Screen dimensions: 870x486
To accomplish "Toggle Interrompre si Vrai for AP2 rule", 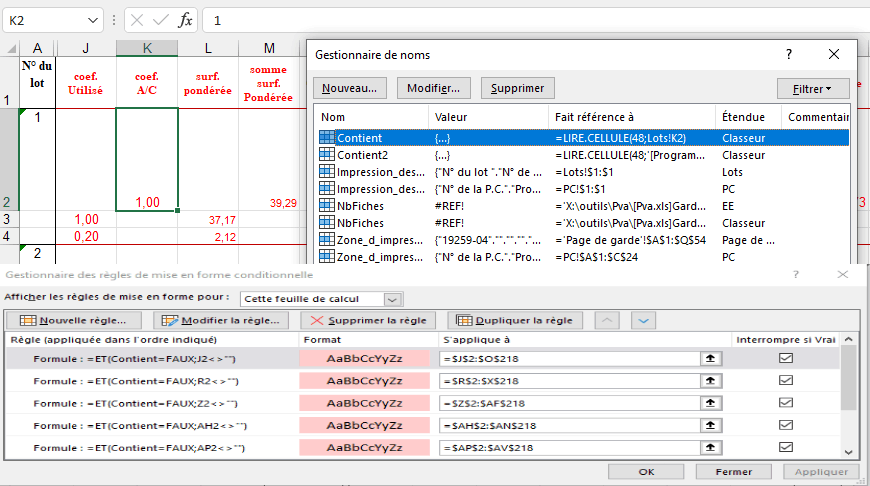I will [x=786, y=447].
